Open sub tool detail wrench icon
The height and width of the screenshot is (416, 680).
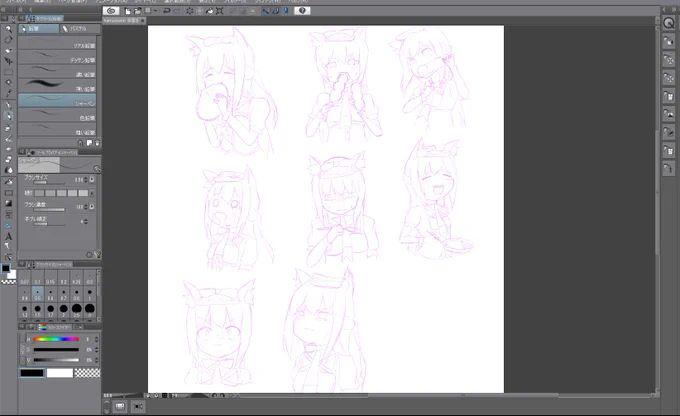97,255
